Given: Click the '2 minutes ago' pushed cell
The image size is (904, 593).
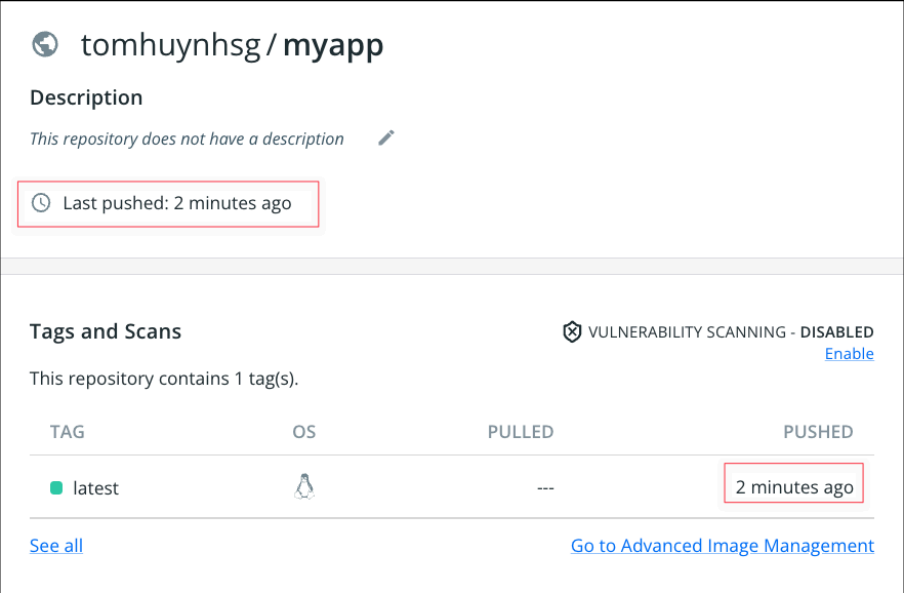Looking at the screenshot, I should click(x=794, y=487).
